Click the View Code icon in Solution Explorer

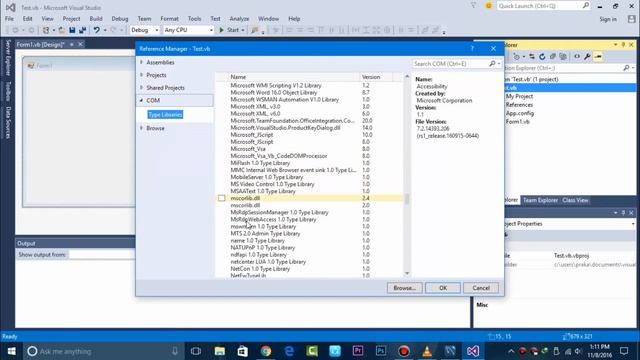[577, 57]
